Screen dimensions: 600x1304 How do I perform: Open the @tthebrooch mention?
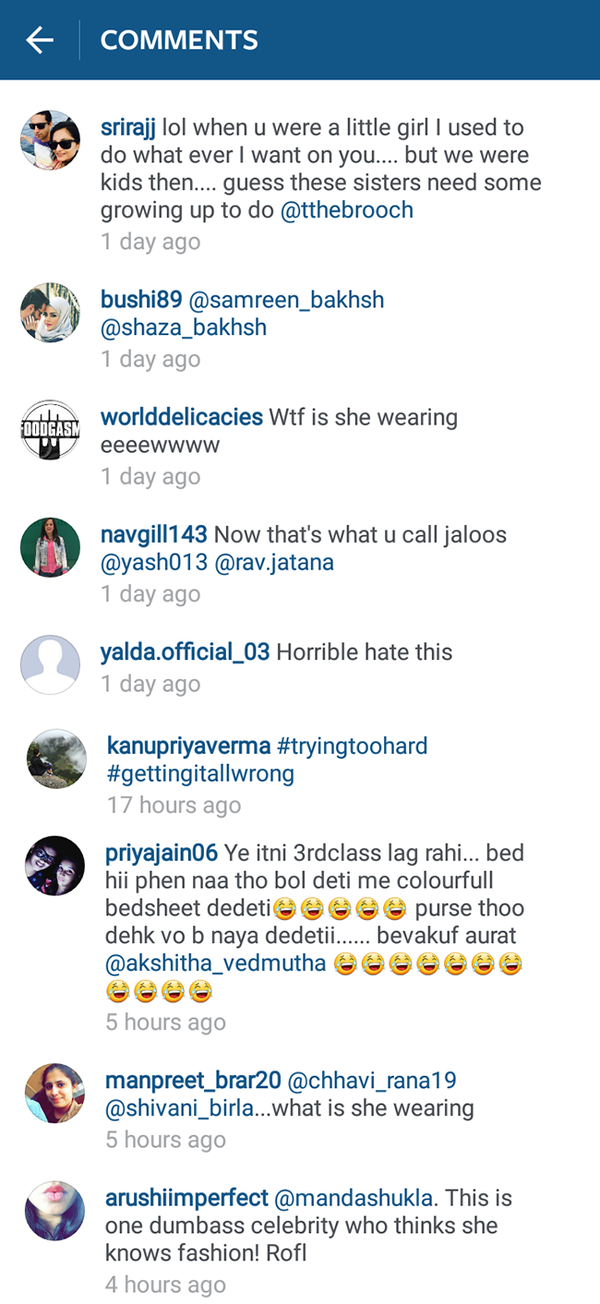click(x=346, y=211)
